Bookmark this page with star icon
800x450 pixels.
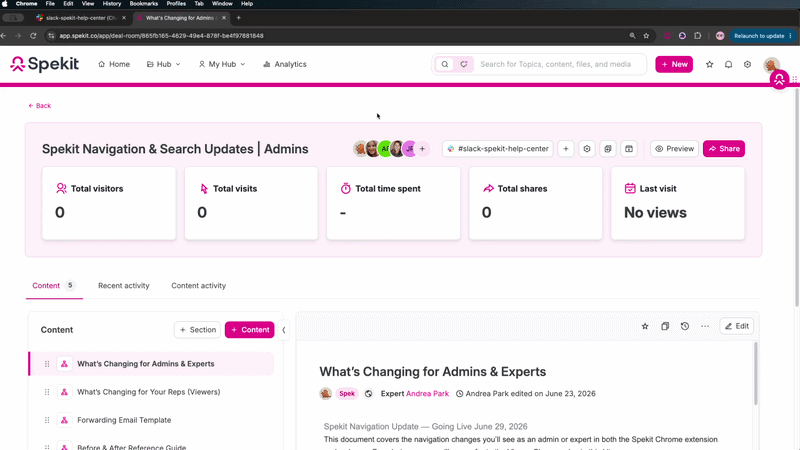tap(646, 36)
